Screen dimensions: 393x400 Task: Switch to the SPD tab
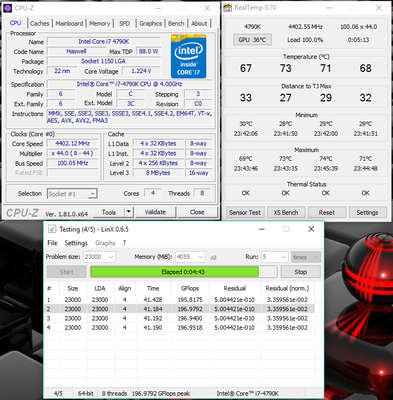pos(124,23)
